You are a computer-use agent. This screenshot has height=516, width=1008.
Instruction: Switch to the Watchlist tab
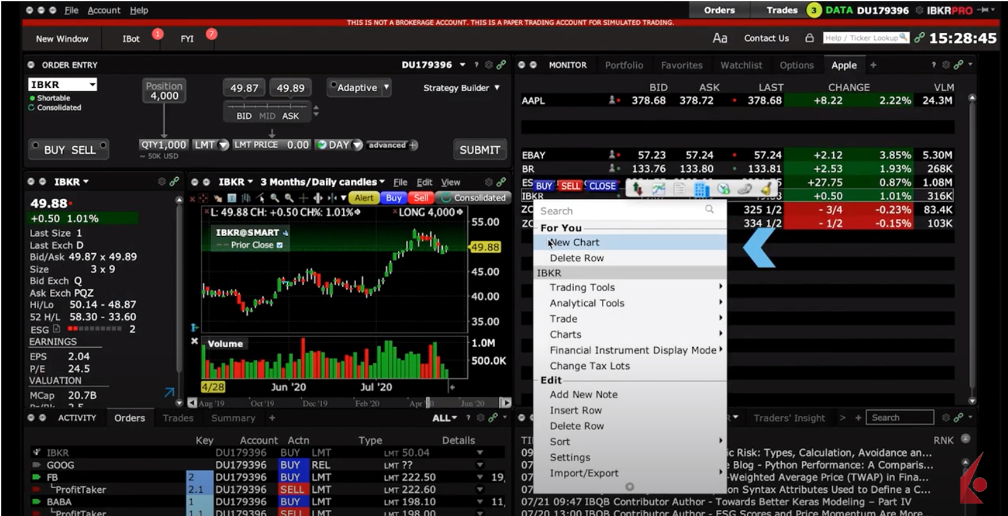(x=741, y=65)
